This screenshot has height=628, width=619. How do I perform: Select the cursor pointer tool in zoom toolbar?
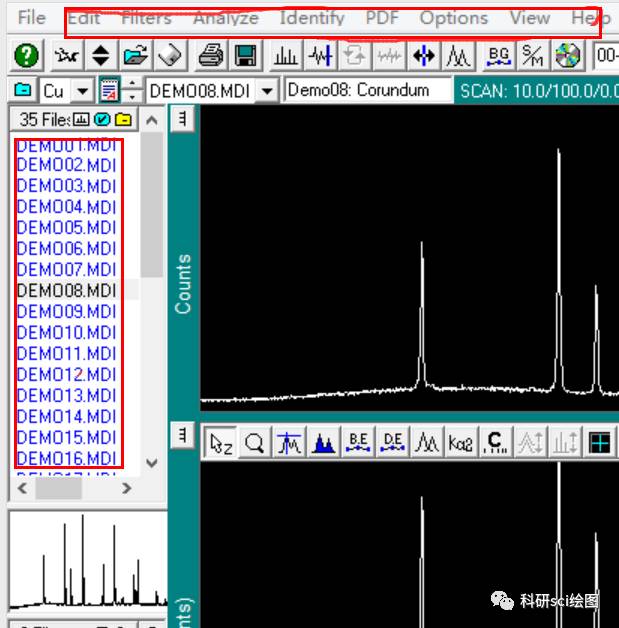(220, 443)
